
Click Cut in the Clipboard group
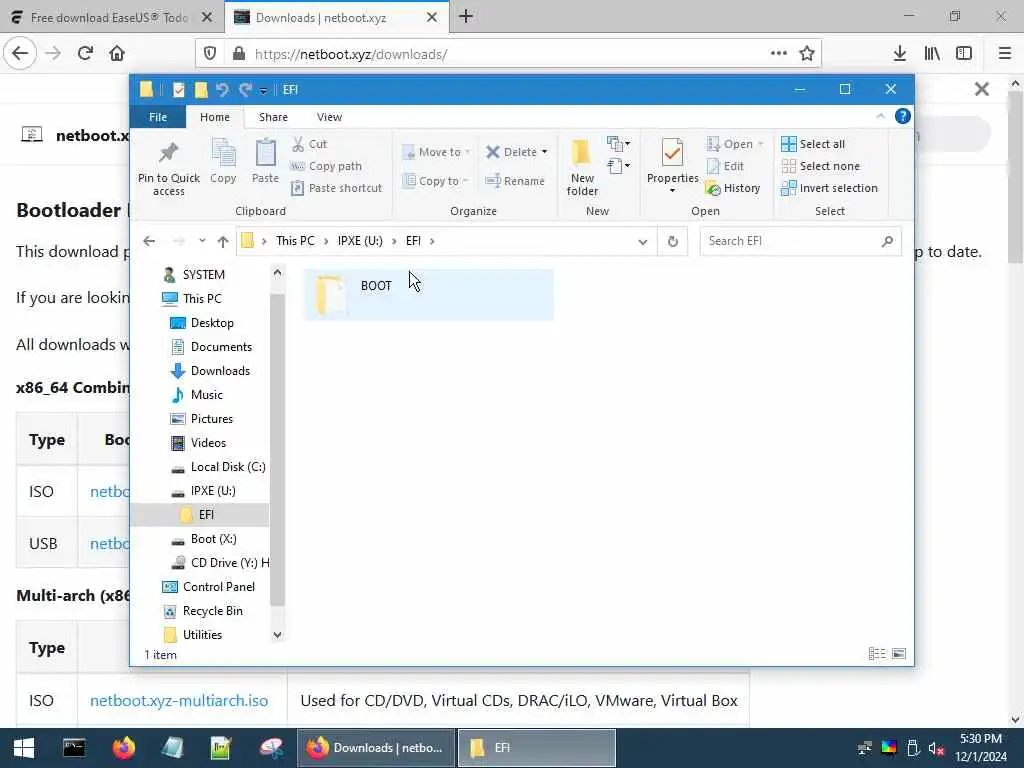[310, 144]
